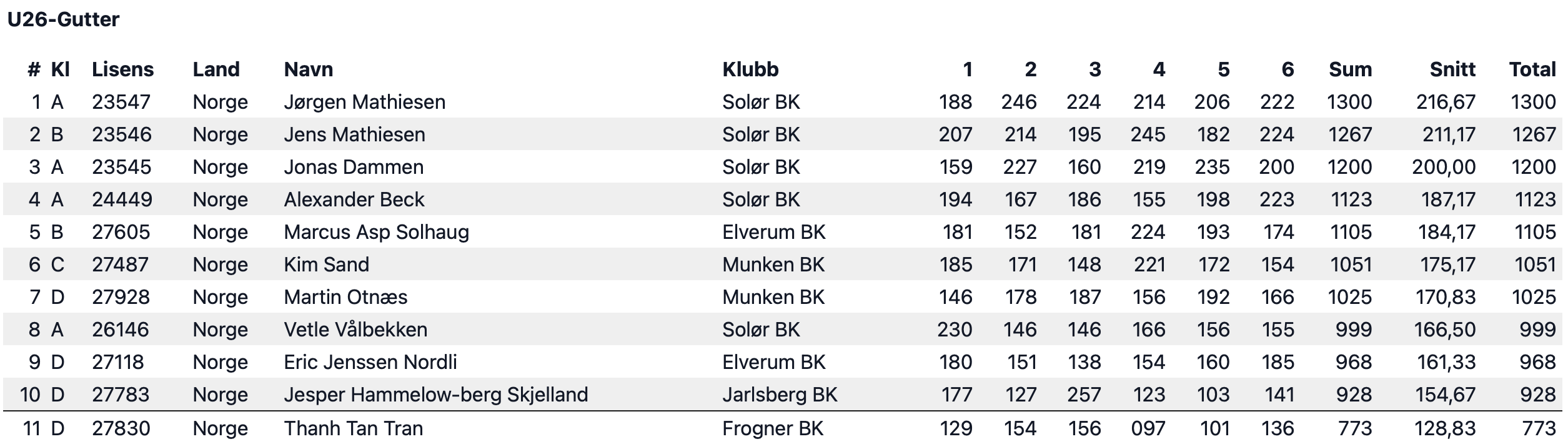Click license number 23547
The height and width of the screenshot is (444, 1568).
(x=121, y=102)
